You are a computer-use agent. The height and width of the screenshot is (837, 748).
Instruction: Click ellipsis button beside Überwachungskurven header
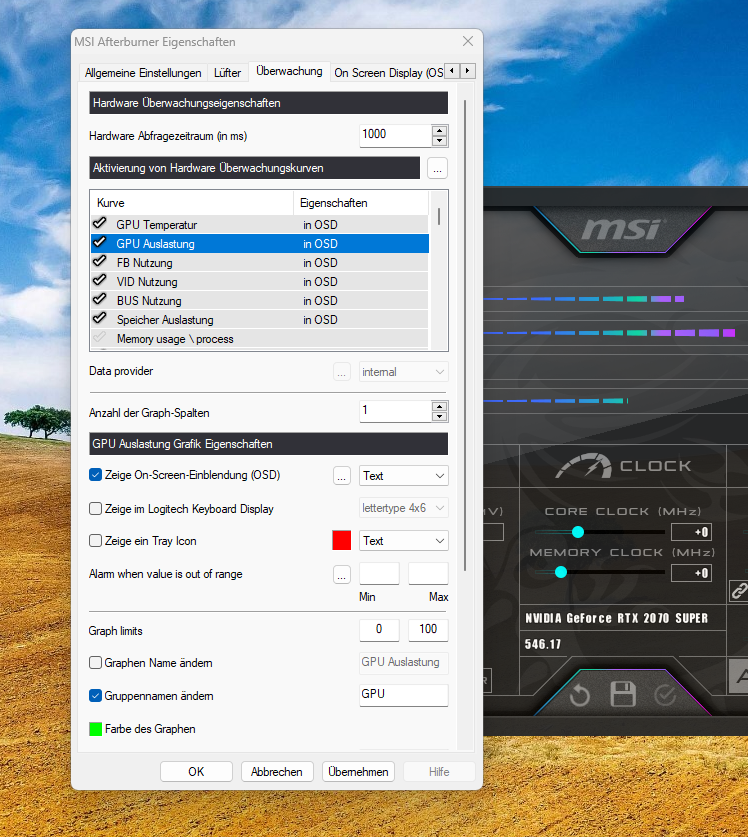click(x=437, y=168)
